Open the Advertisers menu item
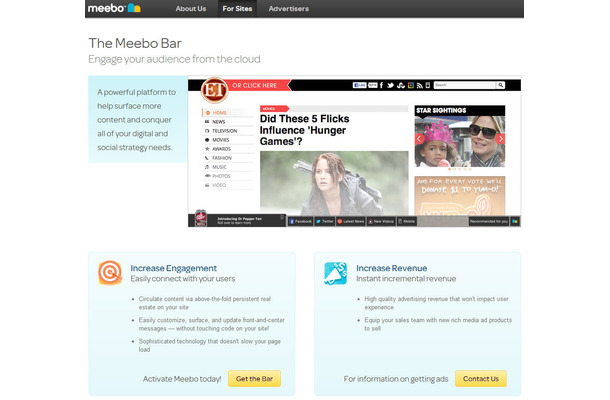The image size is (610, 400). click(289, 9)
